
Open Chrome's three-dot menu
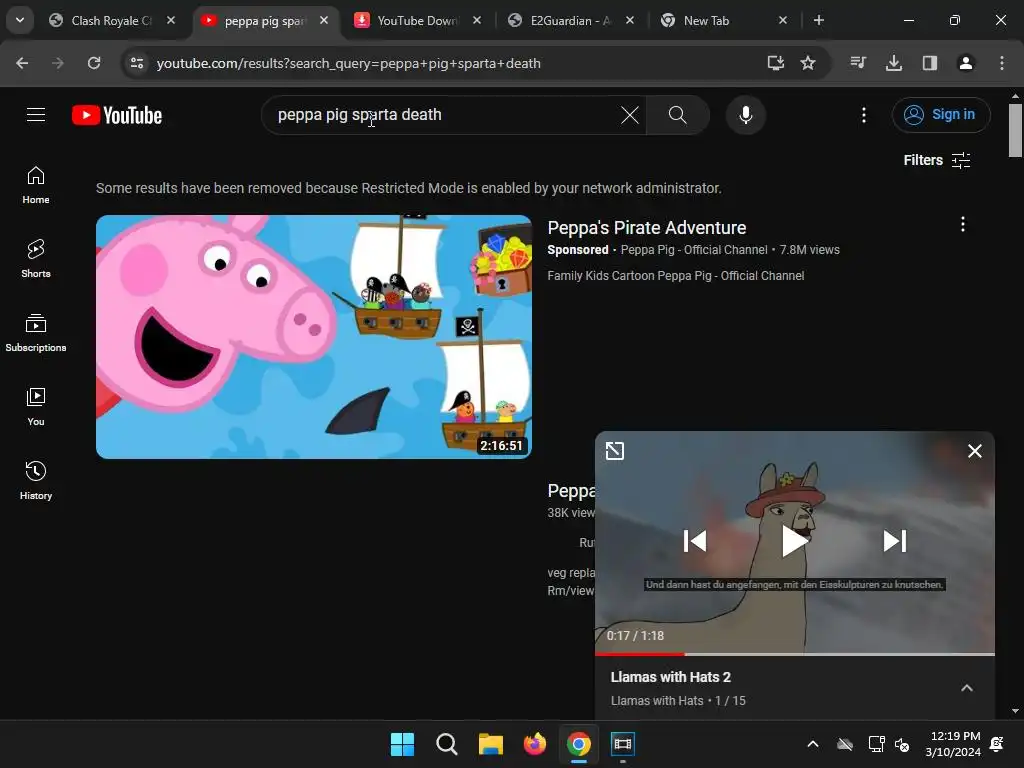click(1001, 63)
